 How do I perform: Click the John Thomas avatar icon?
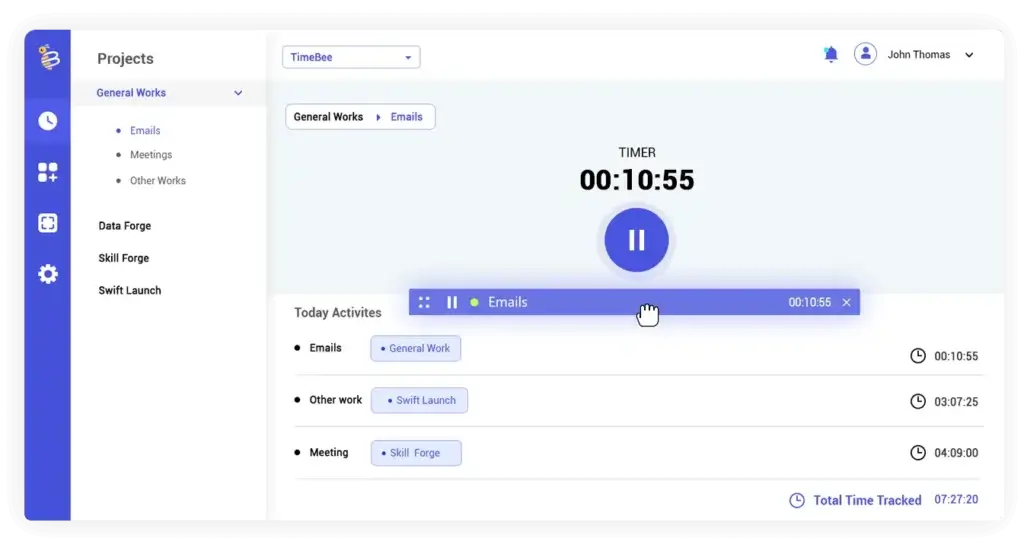point(865,54)
